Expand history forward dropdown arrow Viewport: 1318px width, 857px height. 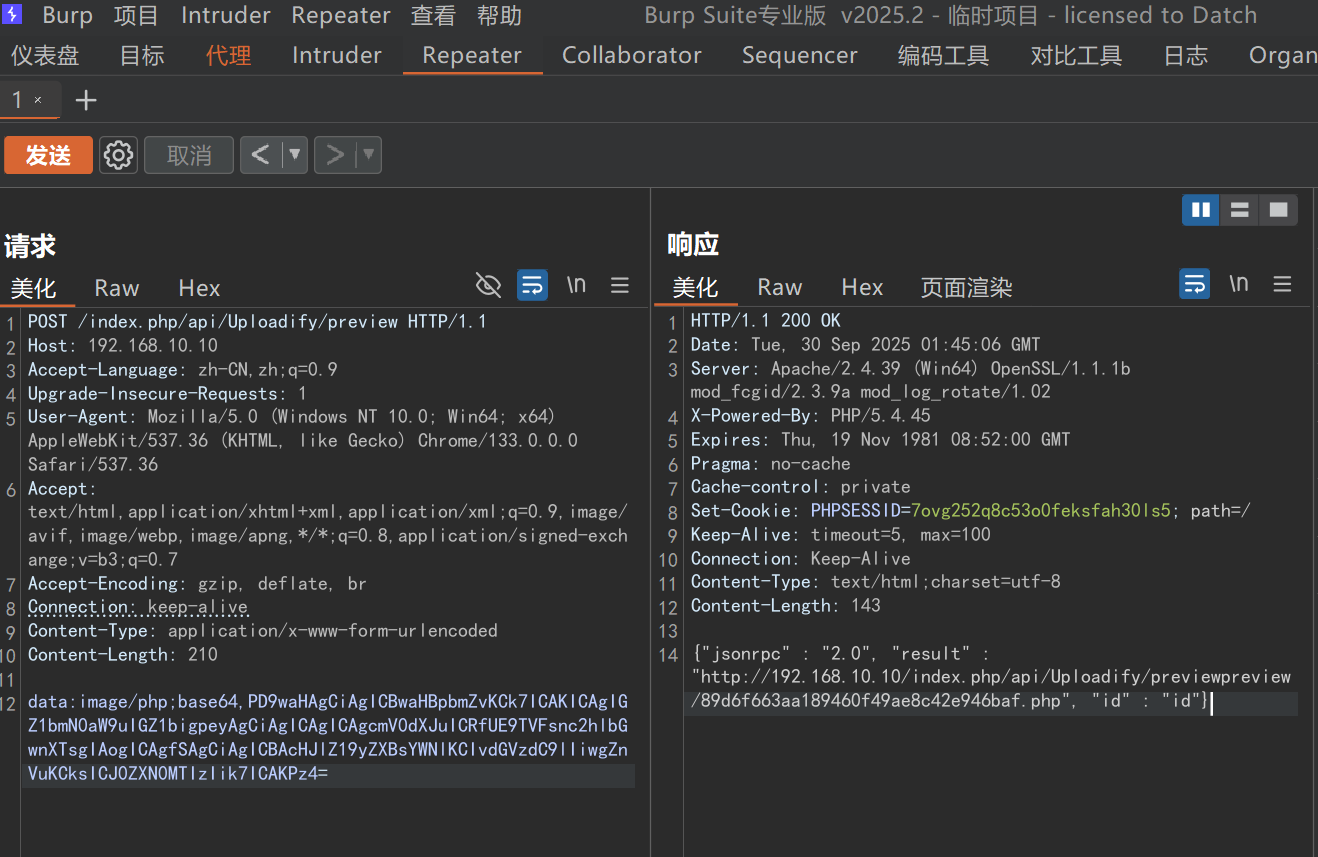tap(368, 155)
